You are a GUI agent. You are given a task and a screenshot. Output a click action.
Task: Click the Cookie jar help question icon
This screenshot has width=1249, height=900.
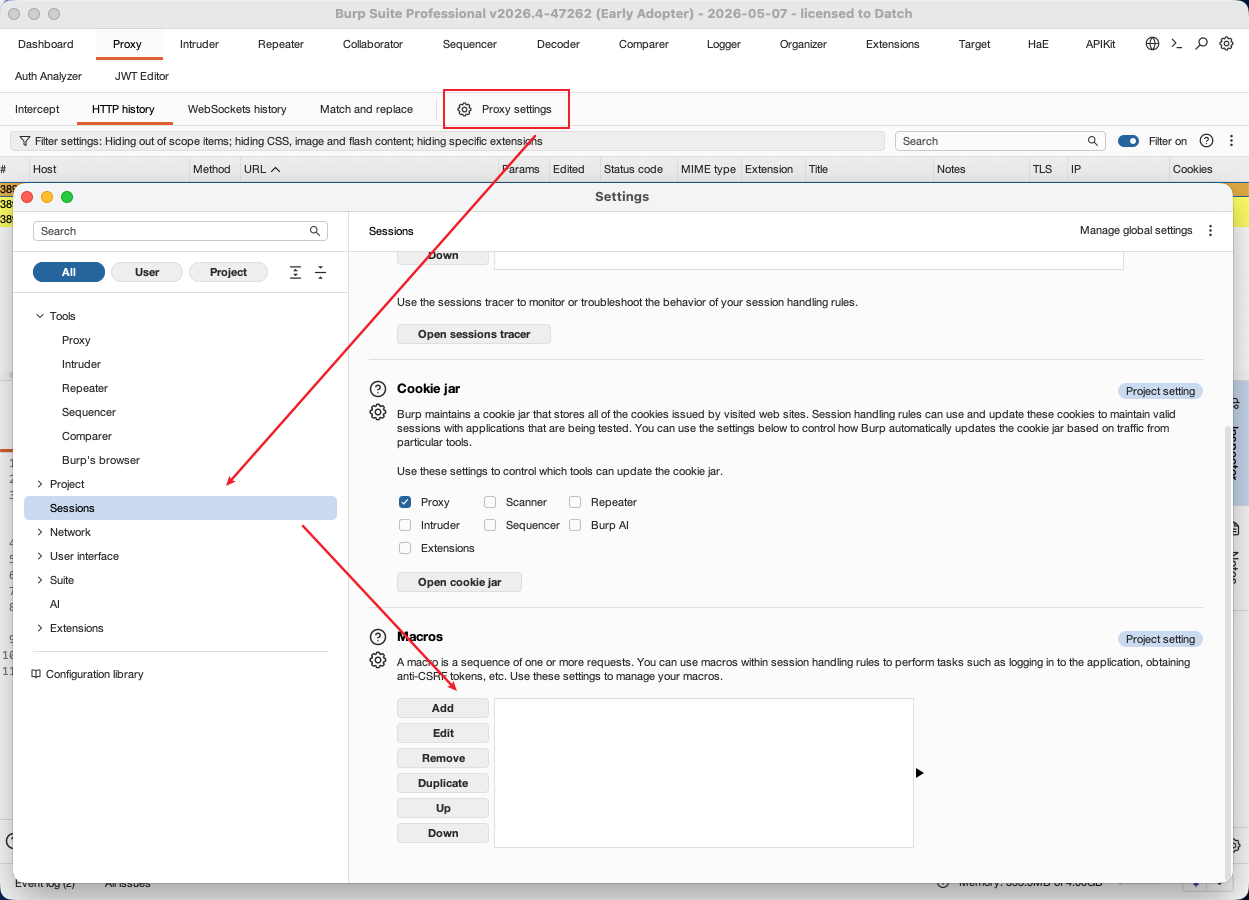pyautogui.click(x=378, y=388)
